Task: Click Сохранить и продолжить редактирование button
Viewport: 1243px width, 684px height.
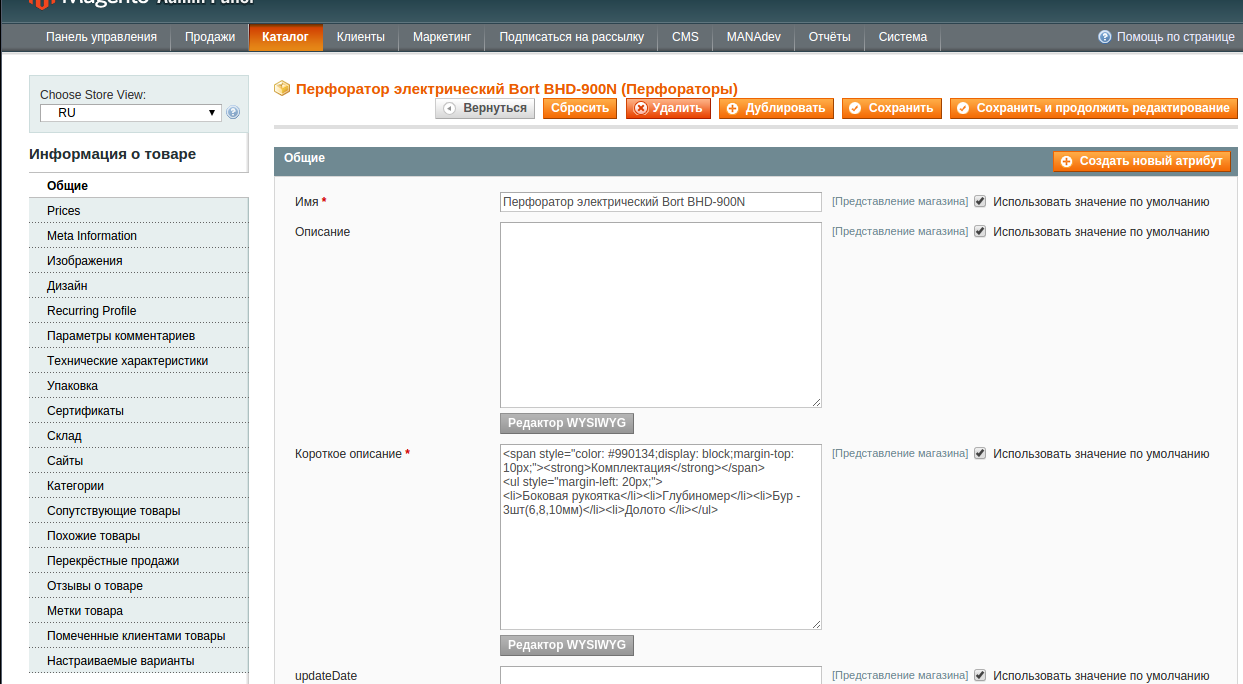Action: (1094, 108)
